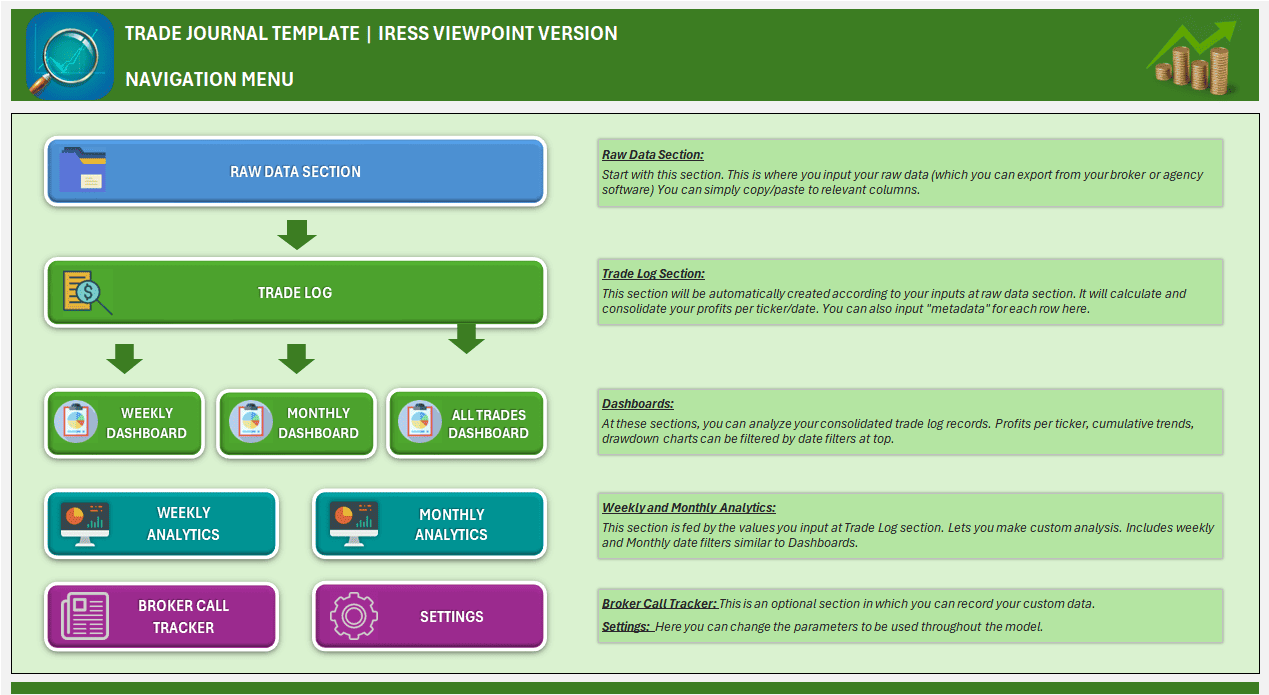Click the 'Dashboards:' description heading
This screenshot has width=1269, height=695.
[x=638, y=404]
